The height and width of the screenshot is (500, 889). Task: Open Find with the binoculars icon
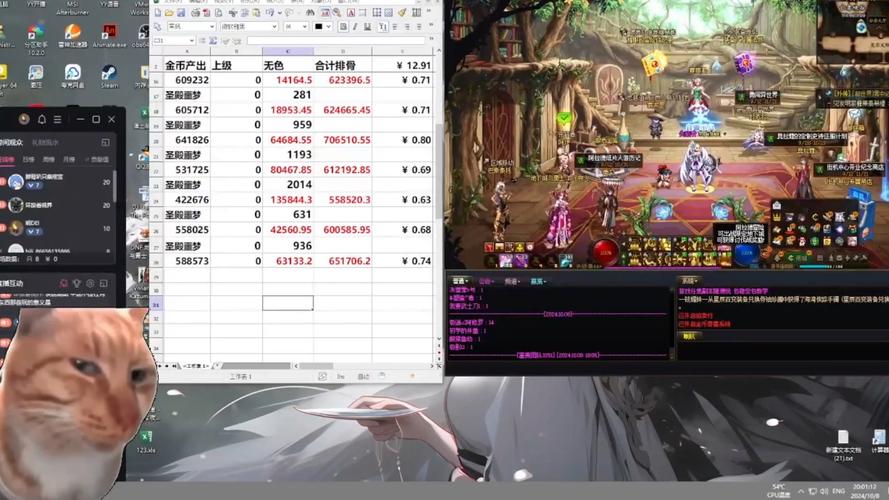310,12
